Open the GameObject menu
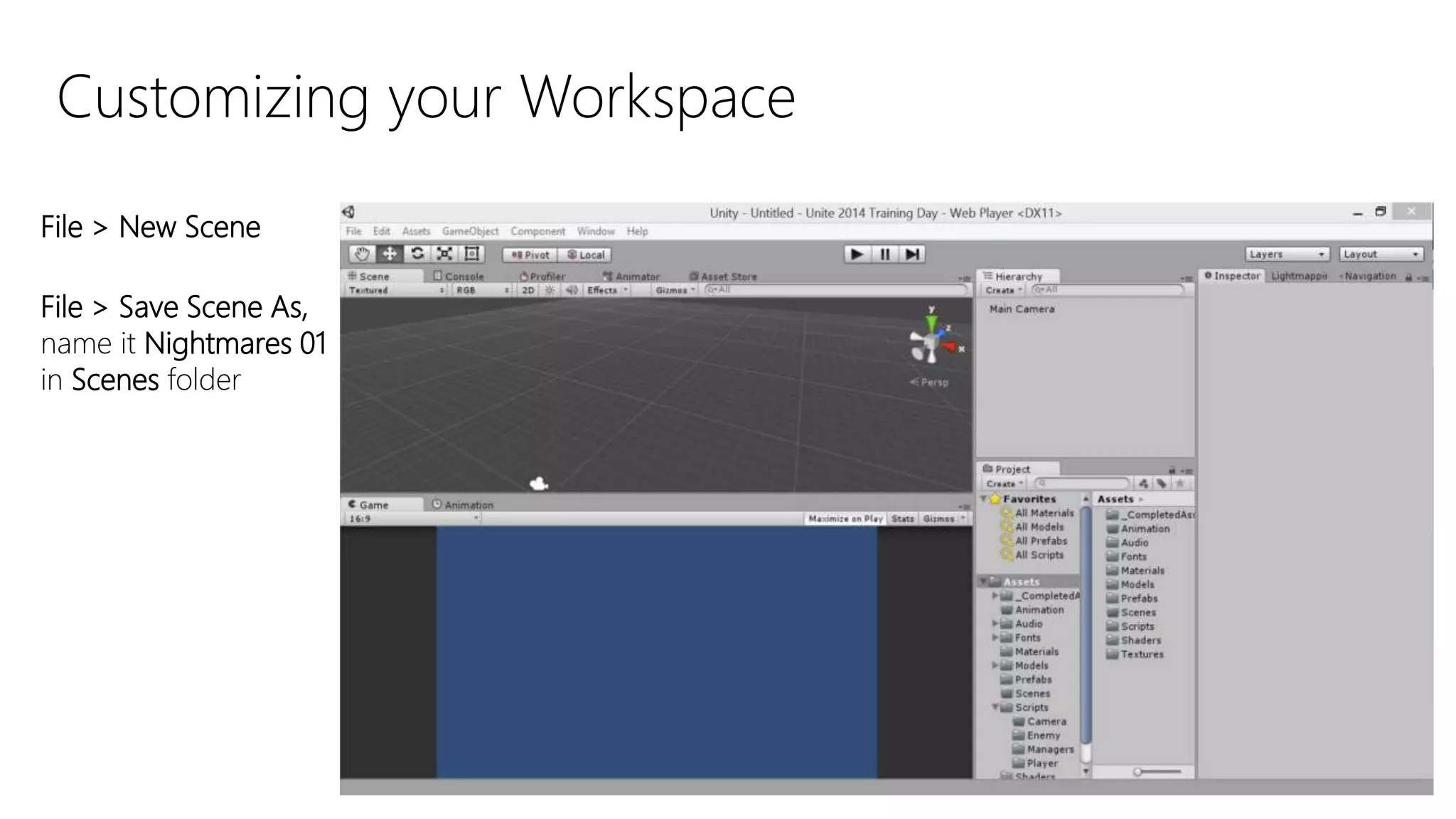Screen dimensions: 1456x819 [x=470, y=231]
